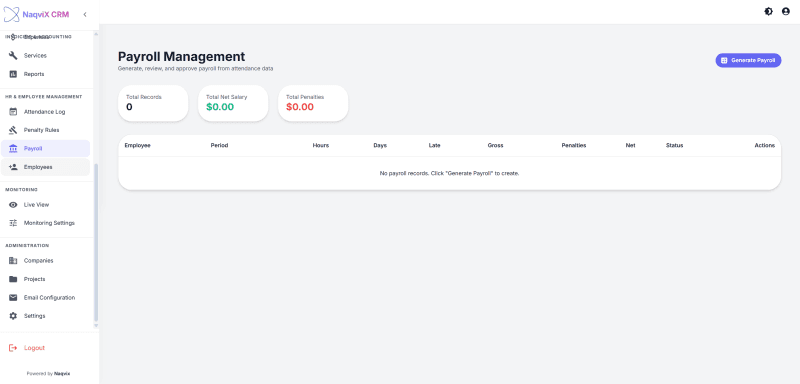Go to Projects page

point(45,279)
